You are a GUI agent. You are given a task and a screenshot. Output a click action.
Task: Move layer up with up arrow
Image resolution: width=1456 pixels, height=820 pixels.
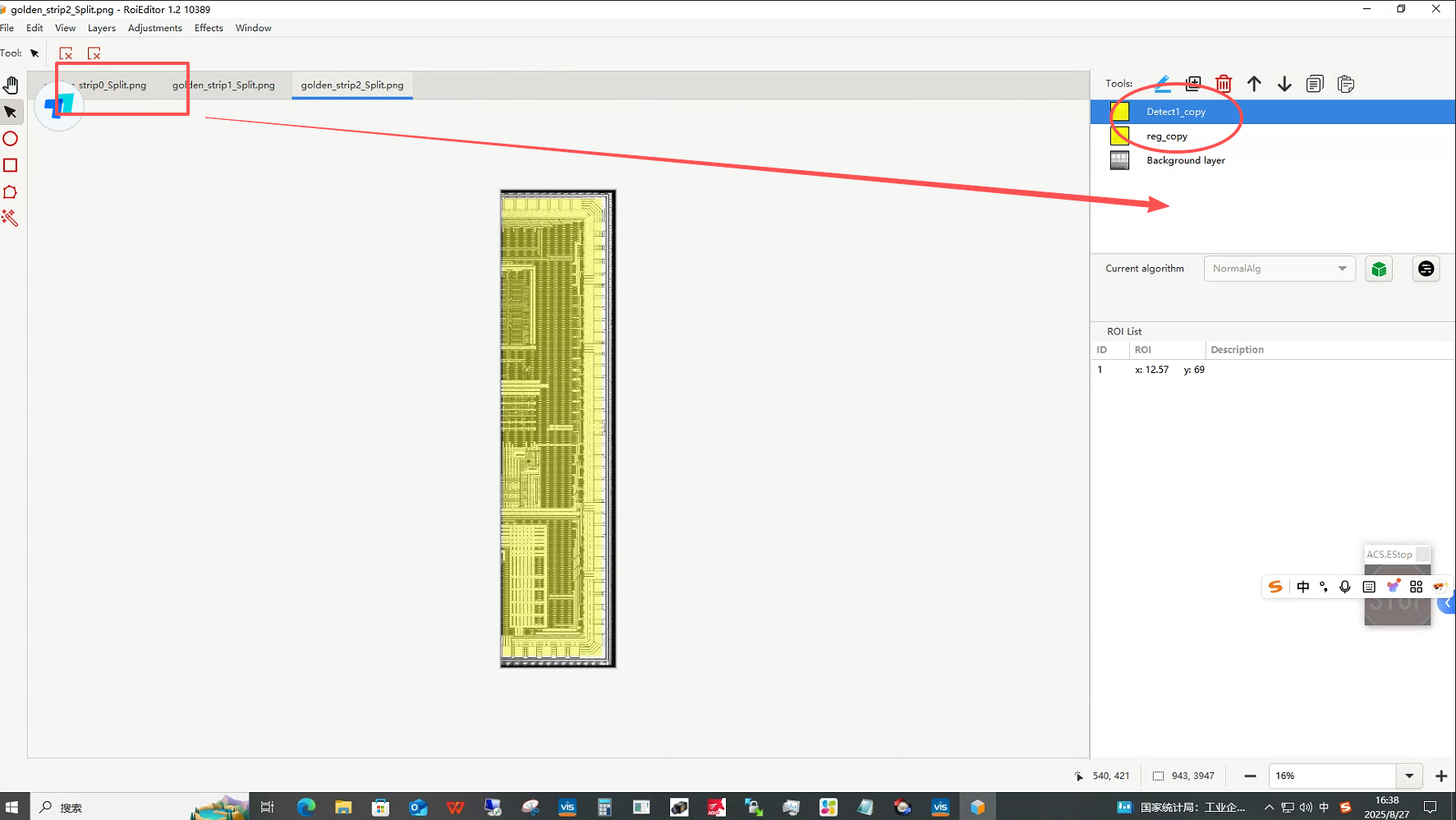(1254, 84)
